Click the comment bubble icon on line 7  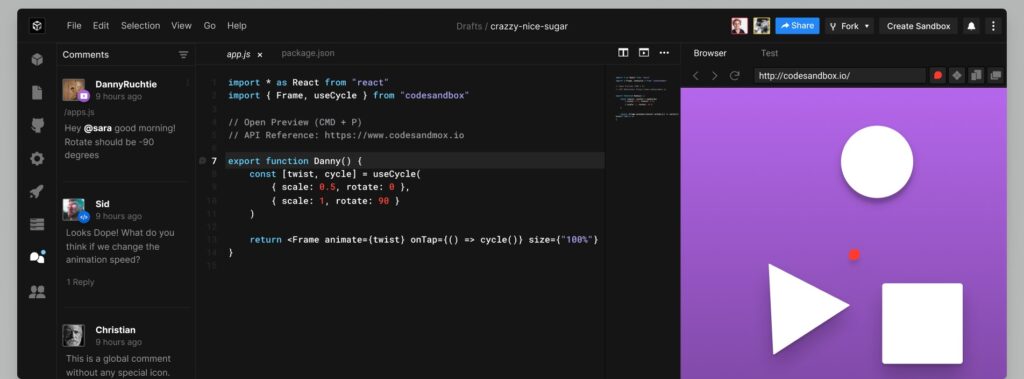(202, 161)
